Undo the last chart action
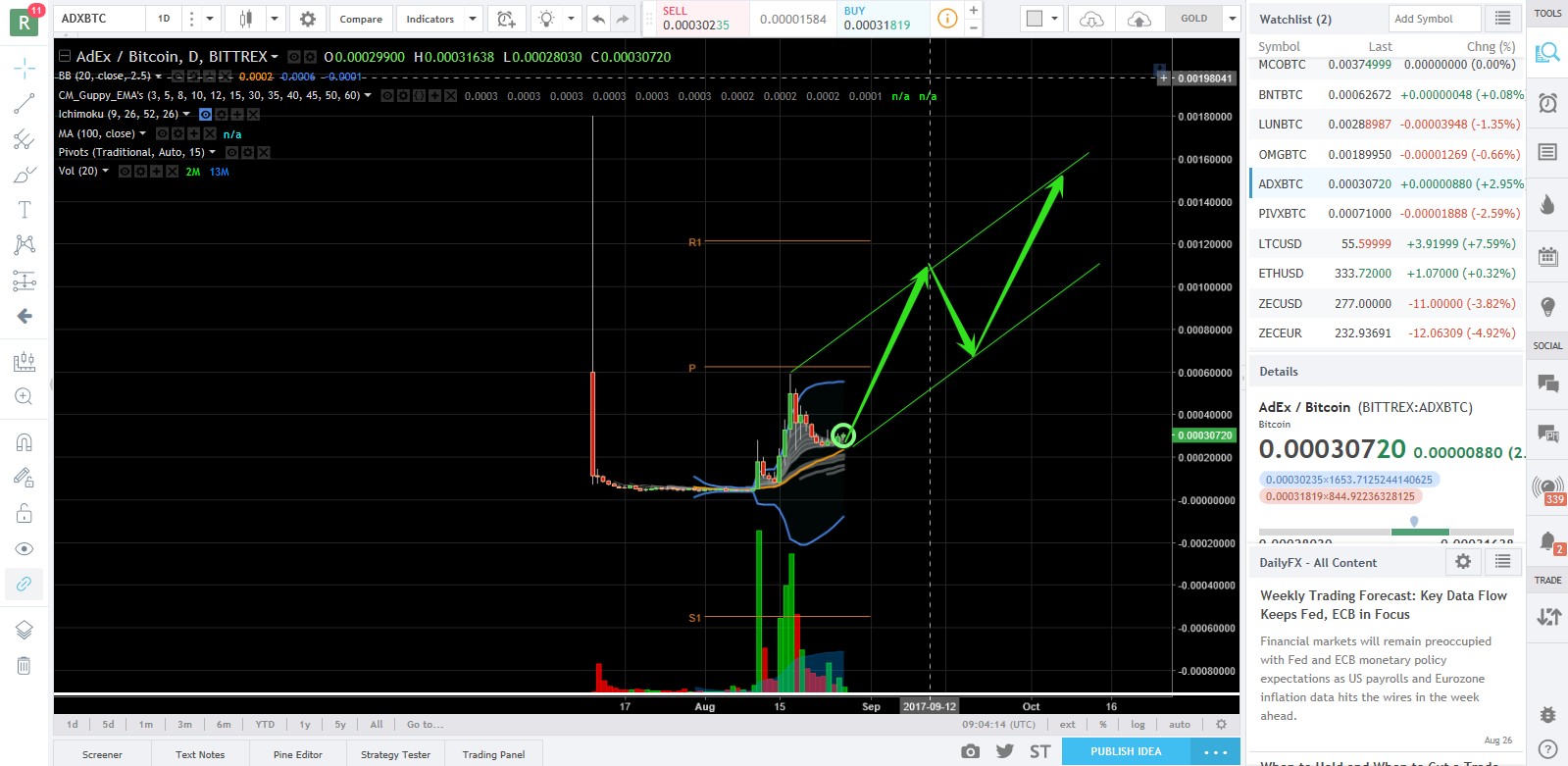 [x=599, y=19]
